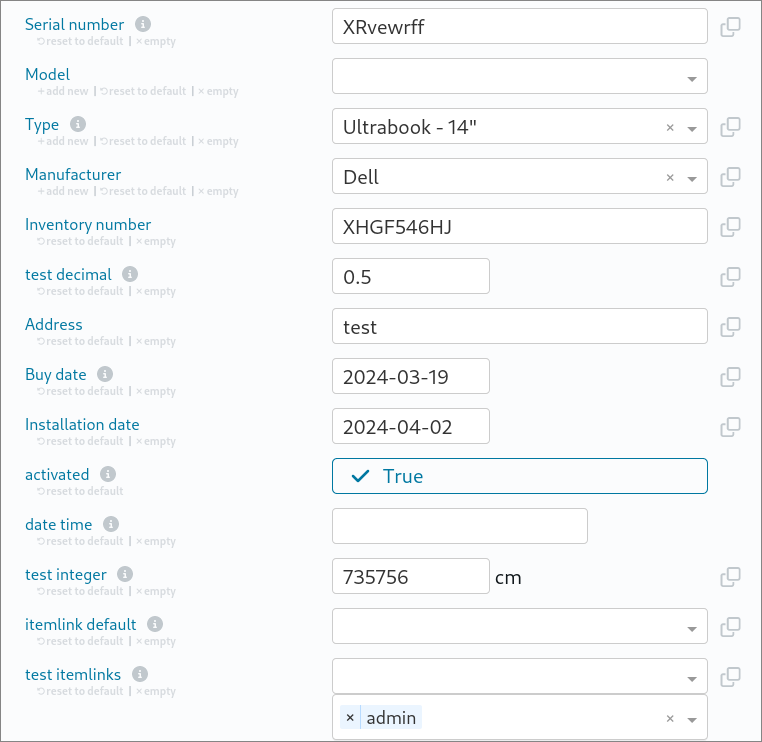Click the copy icon next to Manufacturer dropdown
Viewport: 762px width, 742px height.
point(730,177)
